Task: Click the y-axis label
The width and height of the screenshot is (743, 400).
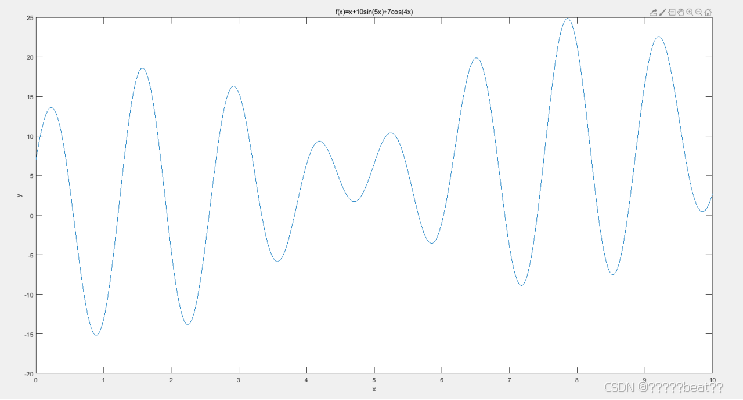Action: point(20,195)
